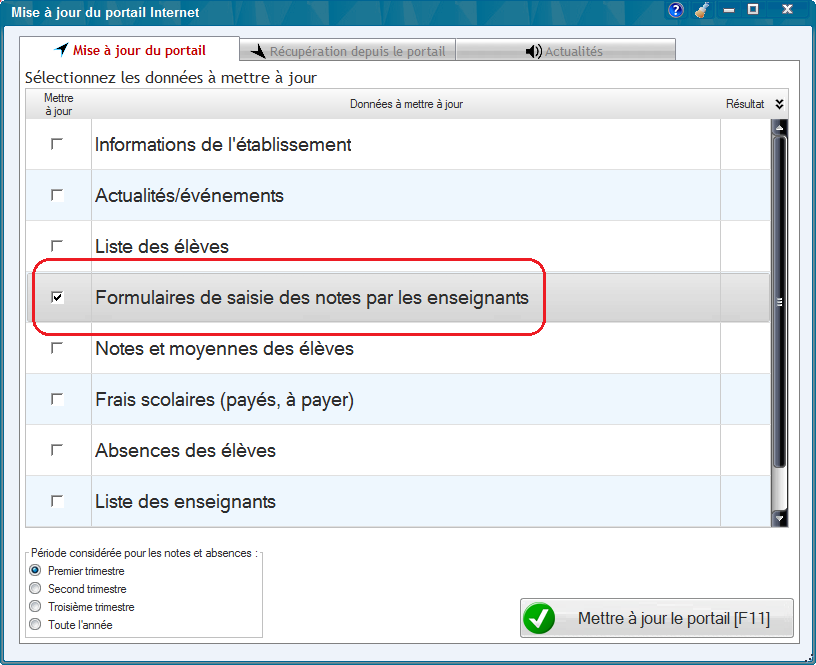The width and height of the screenshot is (816, 665).
Task: Click the blue help question mark icon
Action: tap(676, 11)
